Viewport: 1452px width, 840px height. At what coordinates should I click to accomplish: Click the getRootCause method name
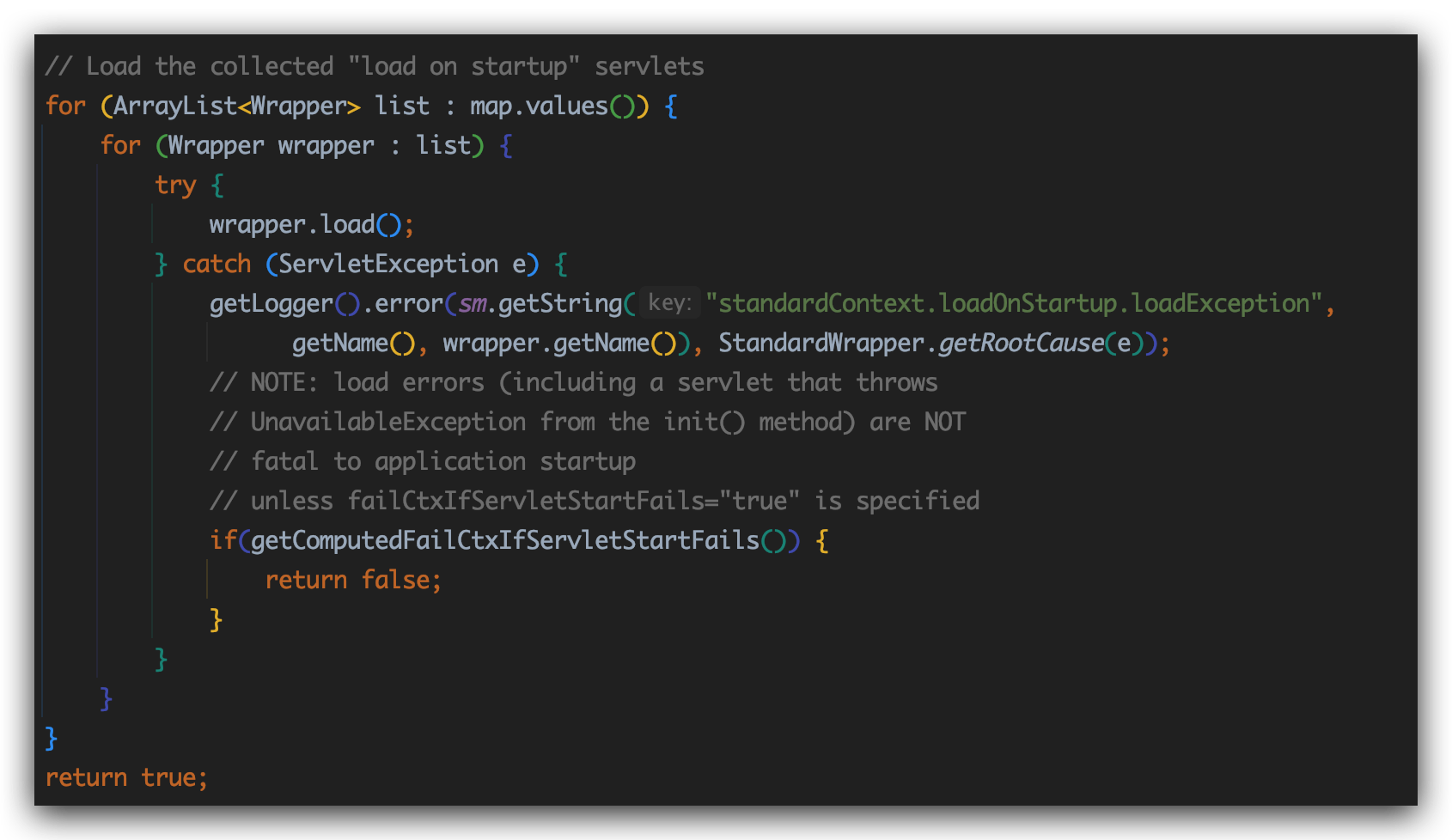pyautogui.click(x=1021, y=343)
